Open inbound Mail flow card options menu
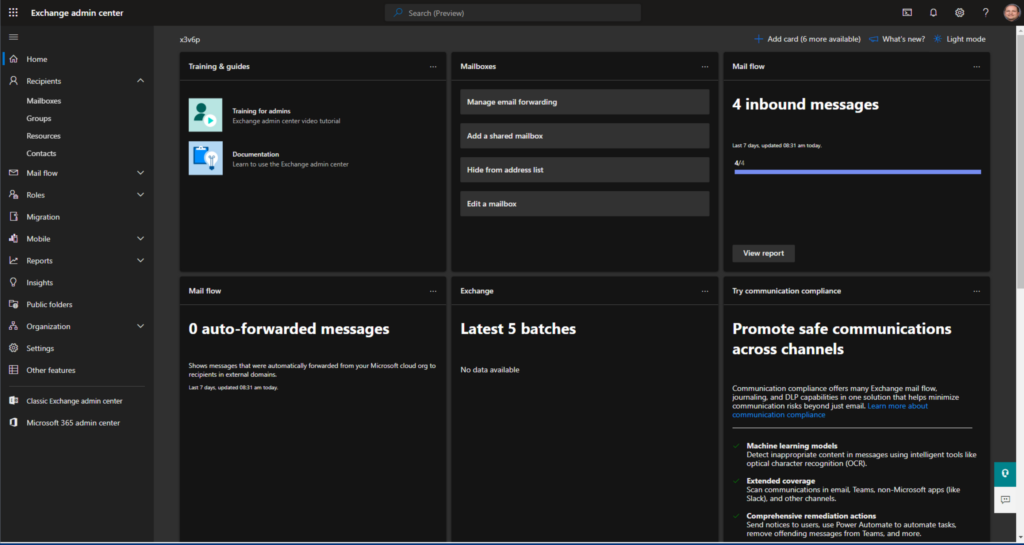Viewport: 1024px width, 545px height. pyautogui.click(x=976, y=67)
